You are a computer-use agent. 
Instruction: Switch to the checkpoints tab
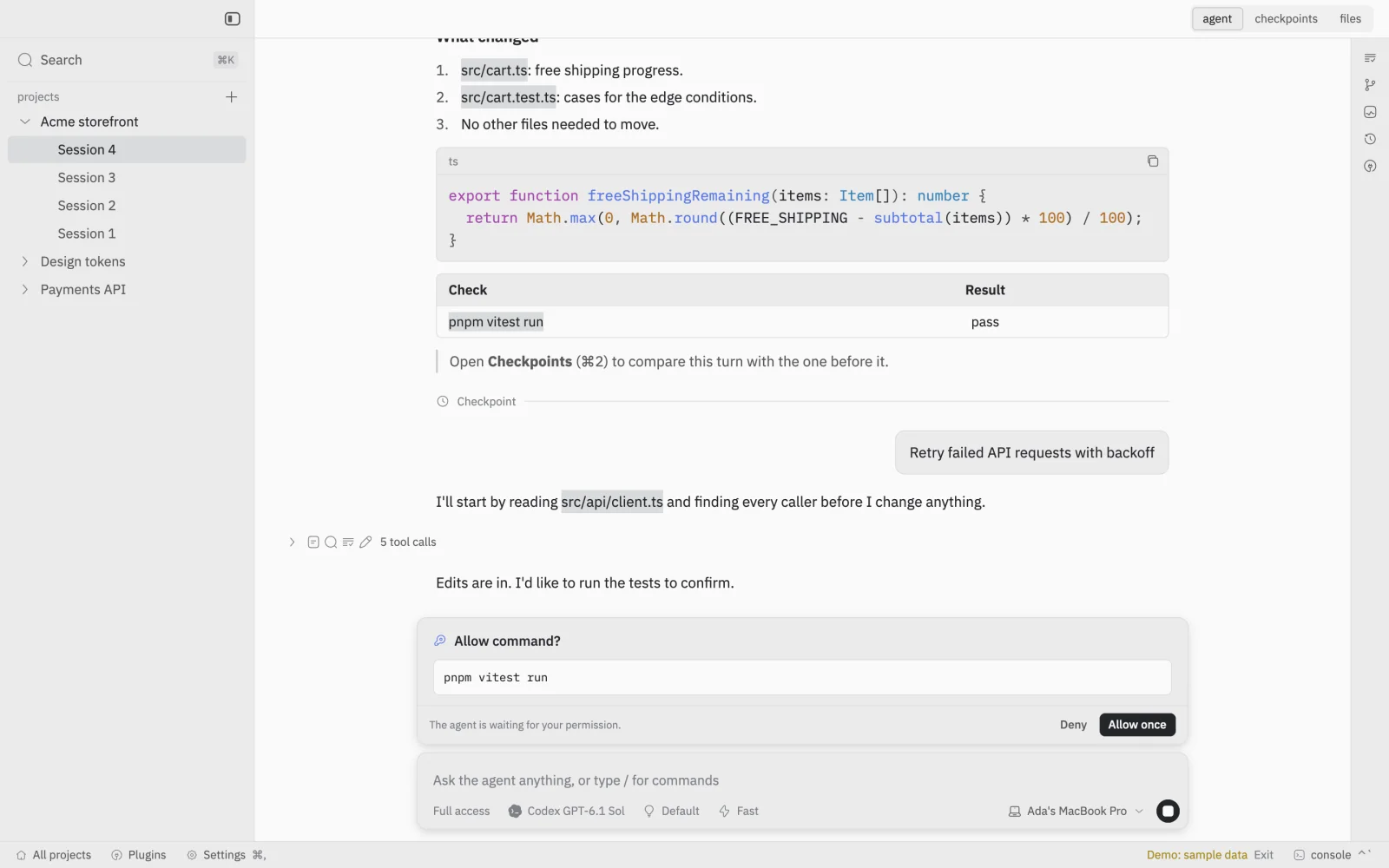tap(1286, 19)
